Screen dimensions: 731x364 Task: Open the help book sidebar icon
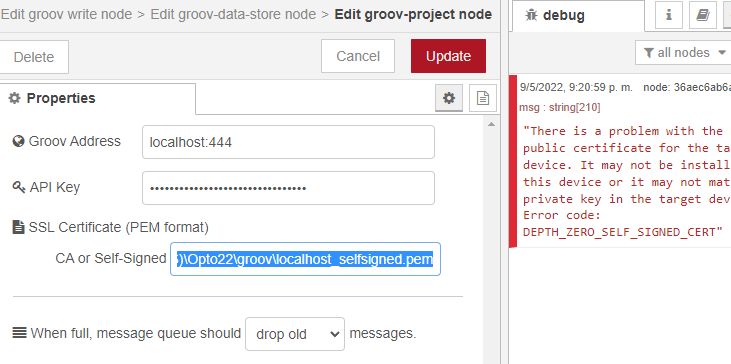[703, 15]
